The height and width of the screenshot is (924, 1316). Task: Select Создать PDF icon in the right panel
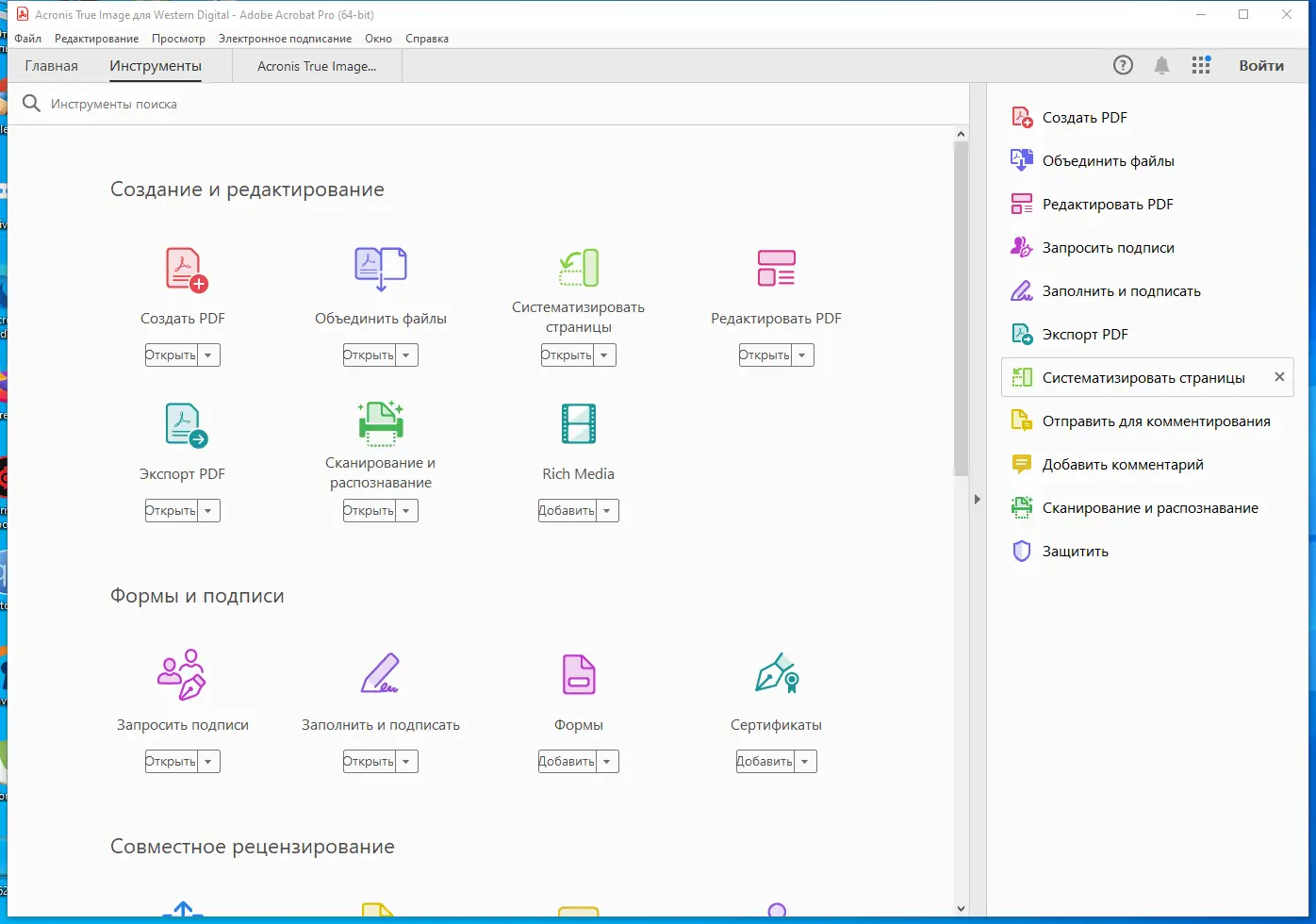click(1022, 117)
